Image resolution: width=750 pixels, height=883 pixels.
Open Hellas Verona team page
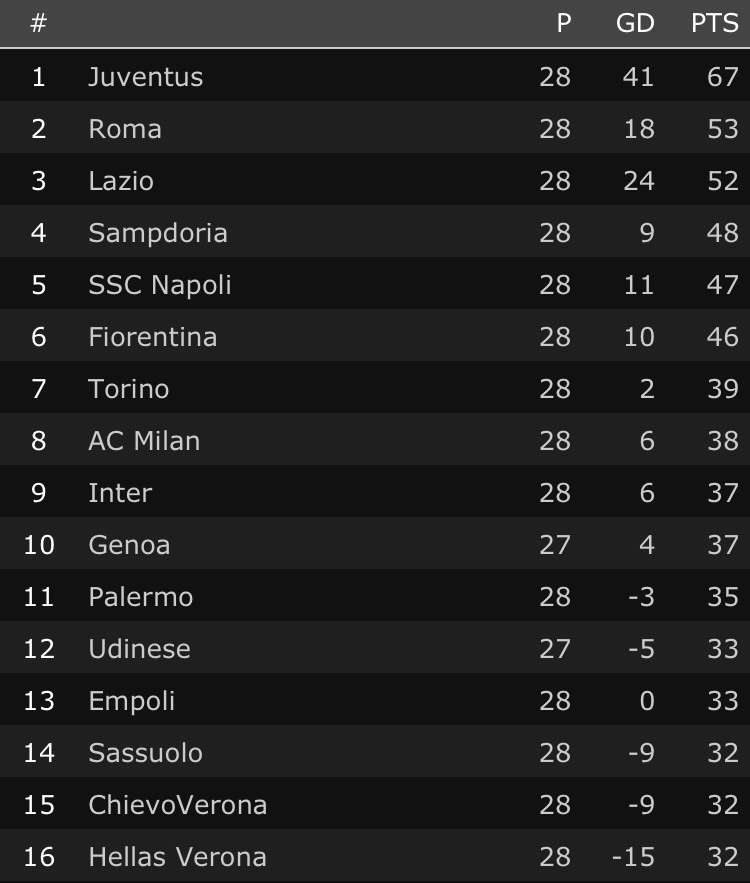pyautogui.click(x=177, y=857)
